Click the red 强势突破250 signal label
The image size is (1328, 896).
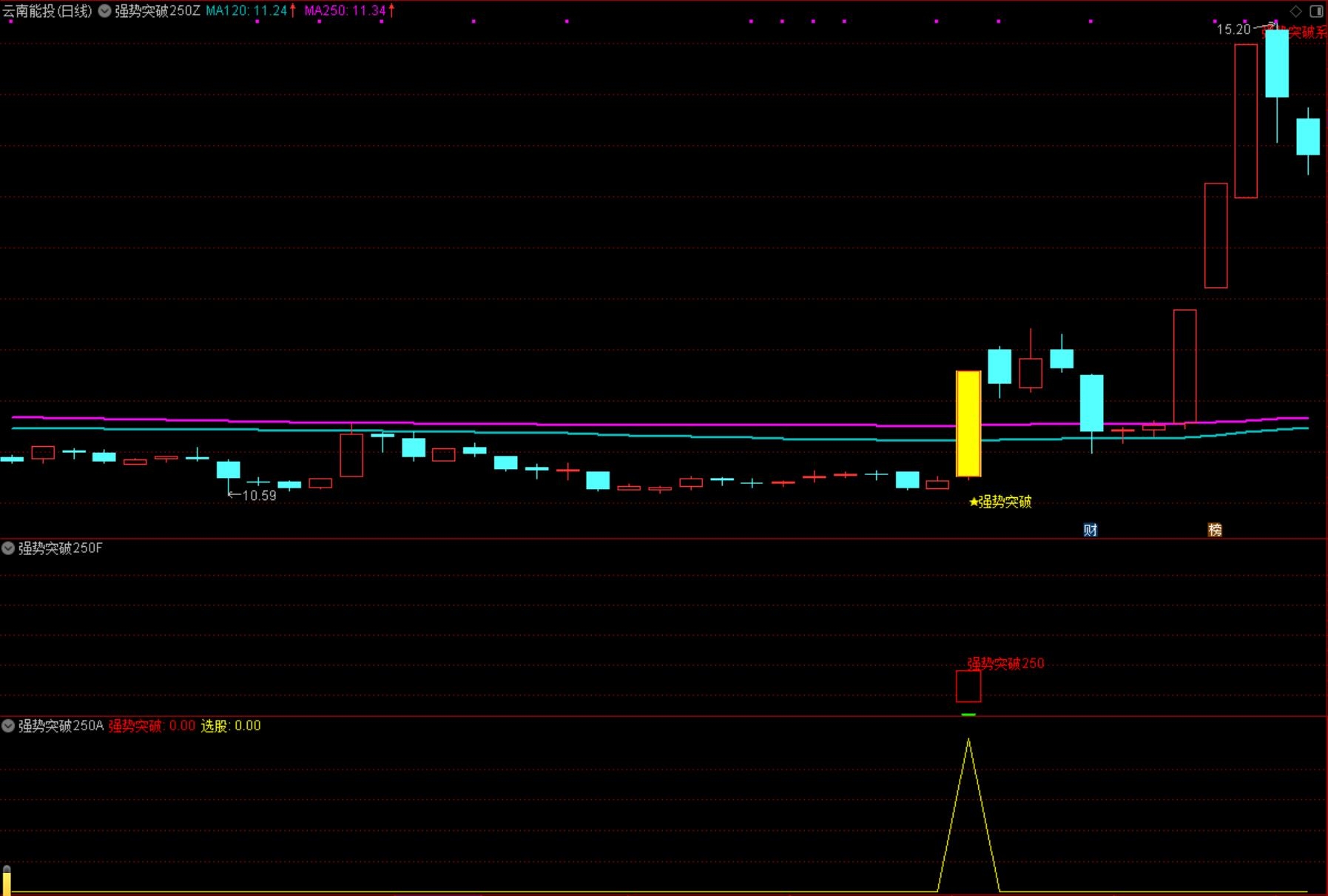coord(1005,664)
